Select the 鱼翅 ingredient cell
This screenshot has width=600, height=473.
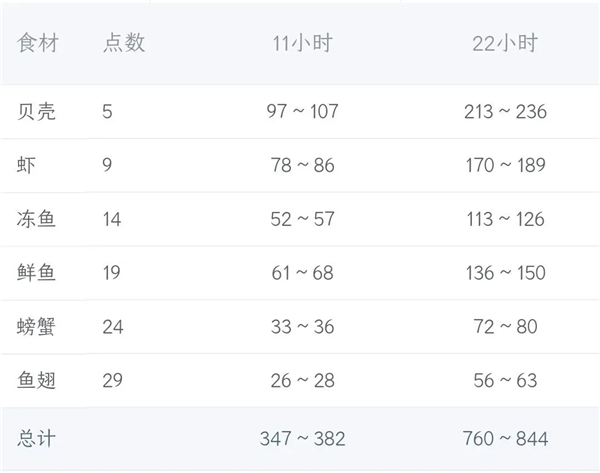tap(37, 381)
